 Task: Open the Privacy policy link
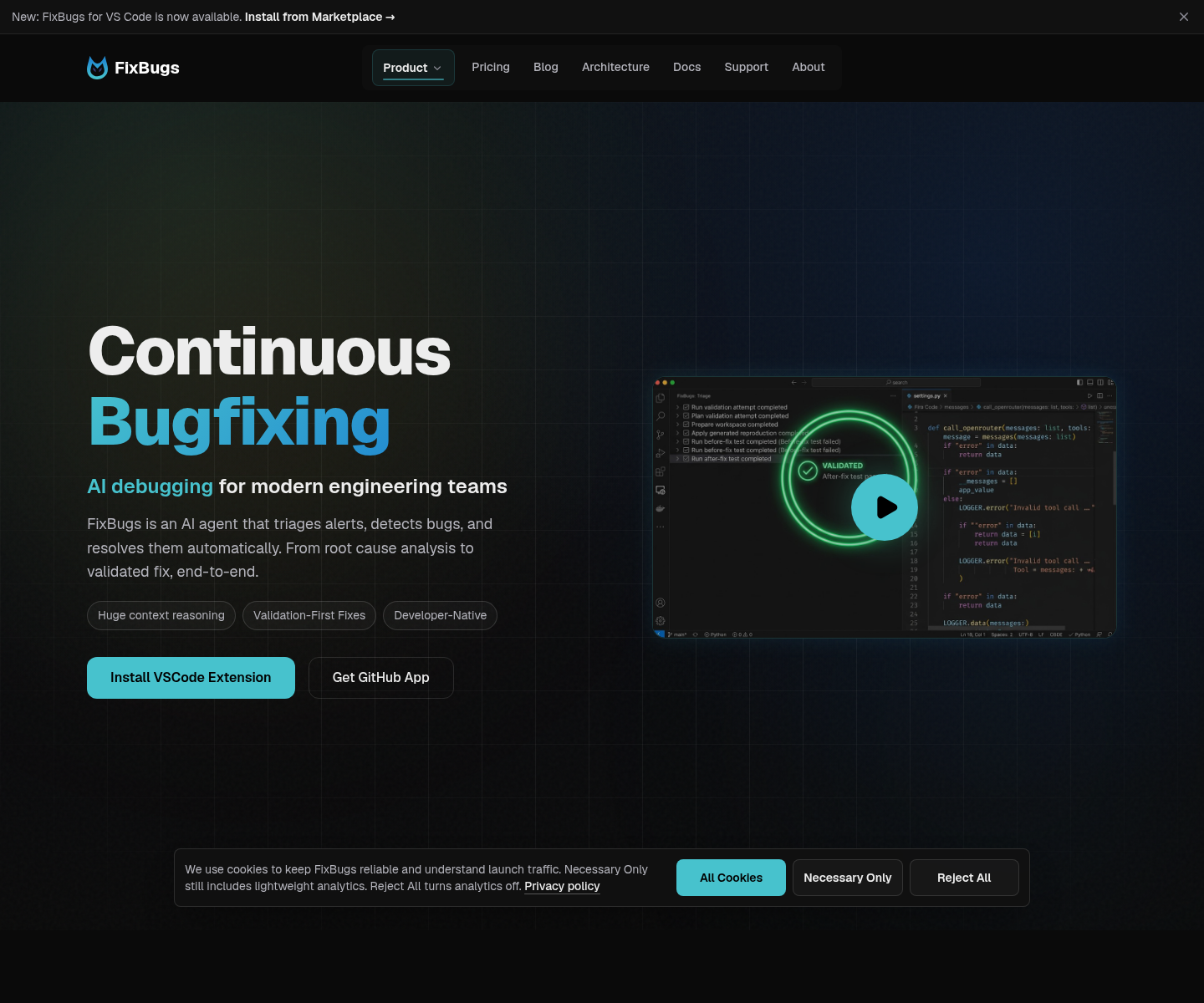(562, 886)
